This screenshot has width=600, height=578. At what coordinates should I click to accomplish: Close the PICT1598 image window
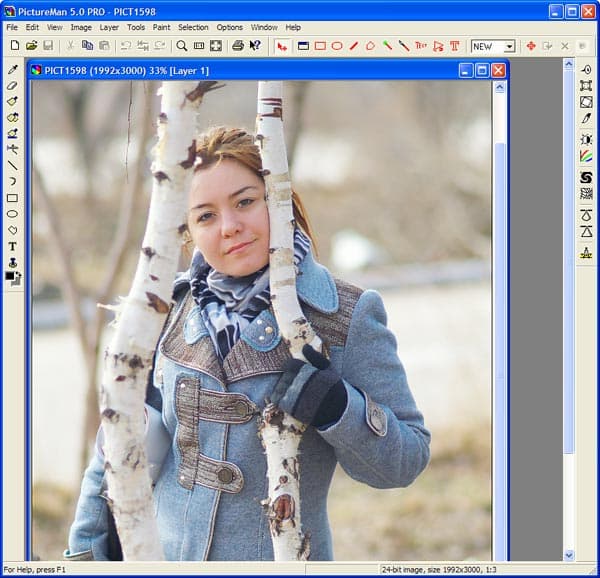(498, 70)
